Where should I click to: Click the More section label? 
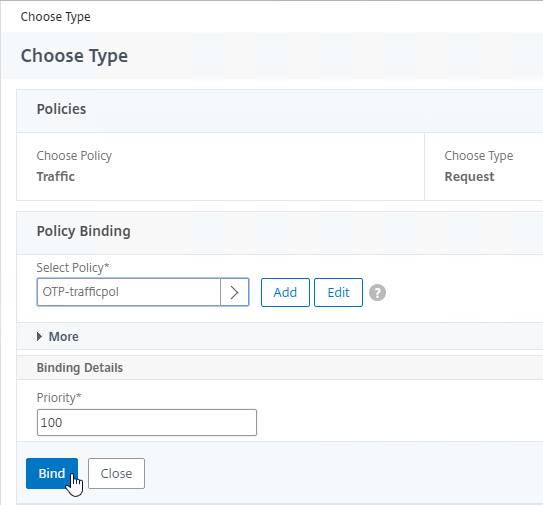(63, 337)
